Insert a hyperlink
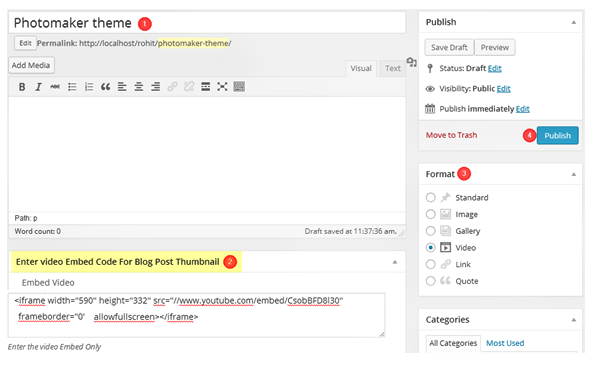This screenshot has width=595, height=368. click(172, 87)
